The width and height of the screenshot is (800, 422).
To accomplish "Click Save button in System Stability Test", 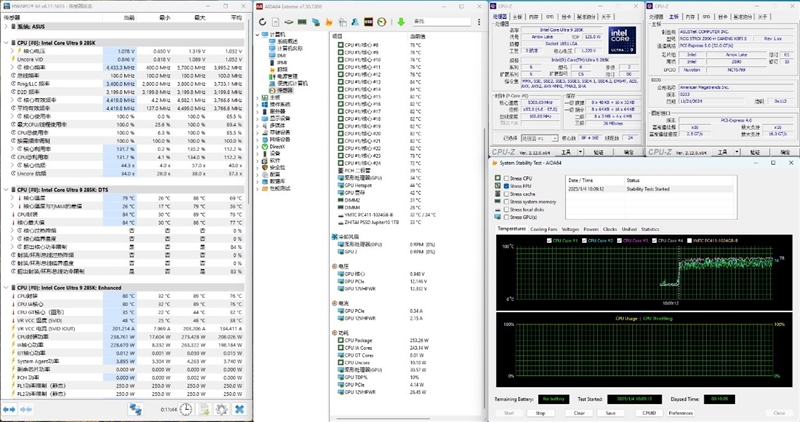I will coord(610,413).
